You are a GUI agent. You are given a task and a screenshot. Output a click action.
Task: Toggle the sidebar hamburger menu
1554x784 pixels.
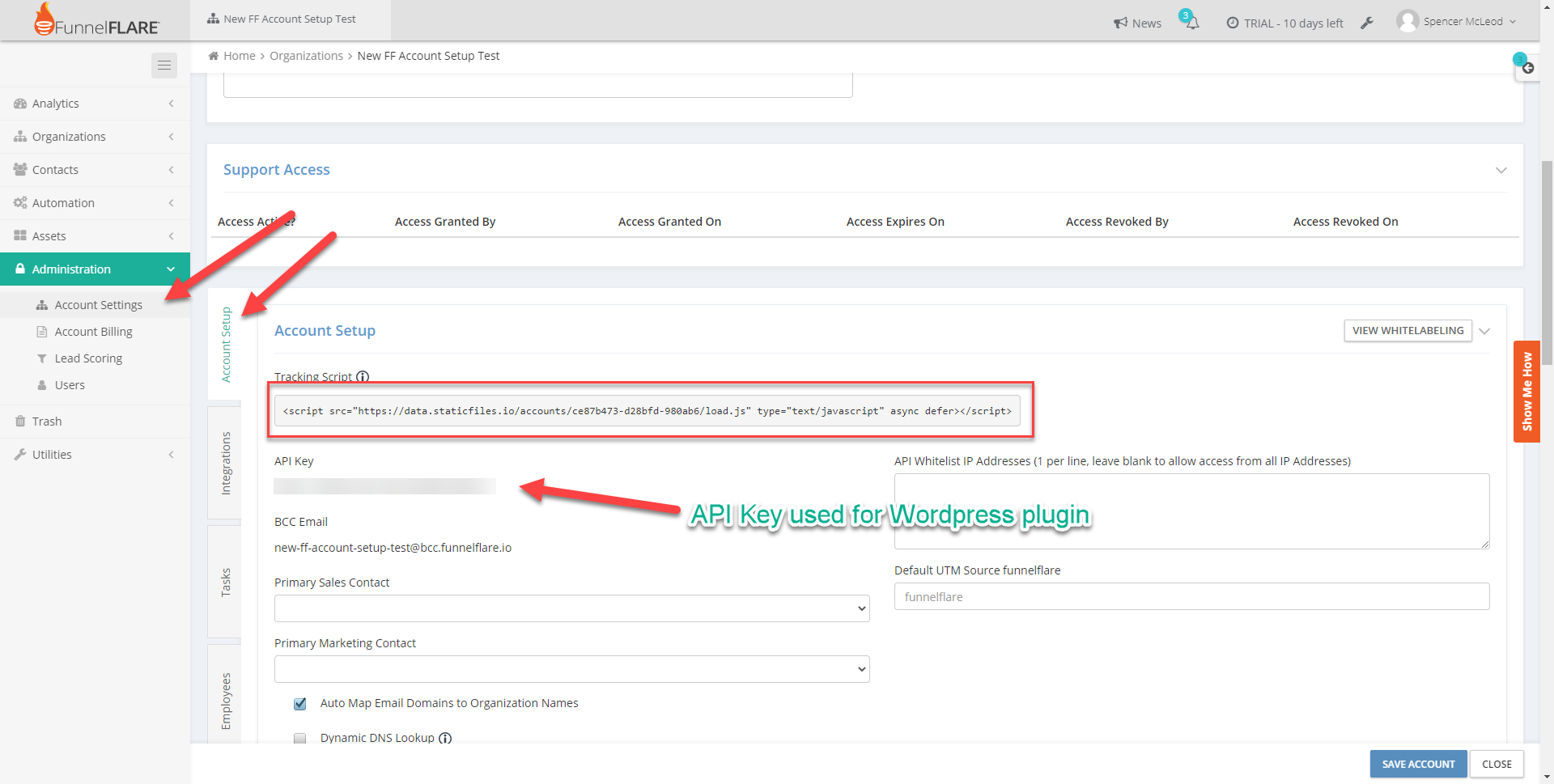(x=164, y=66)
